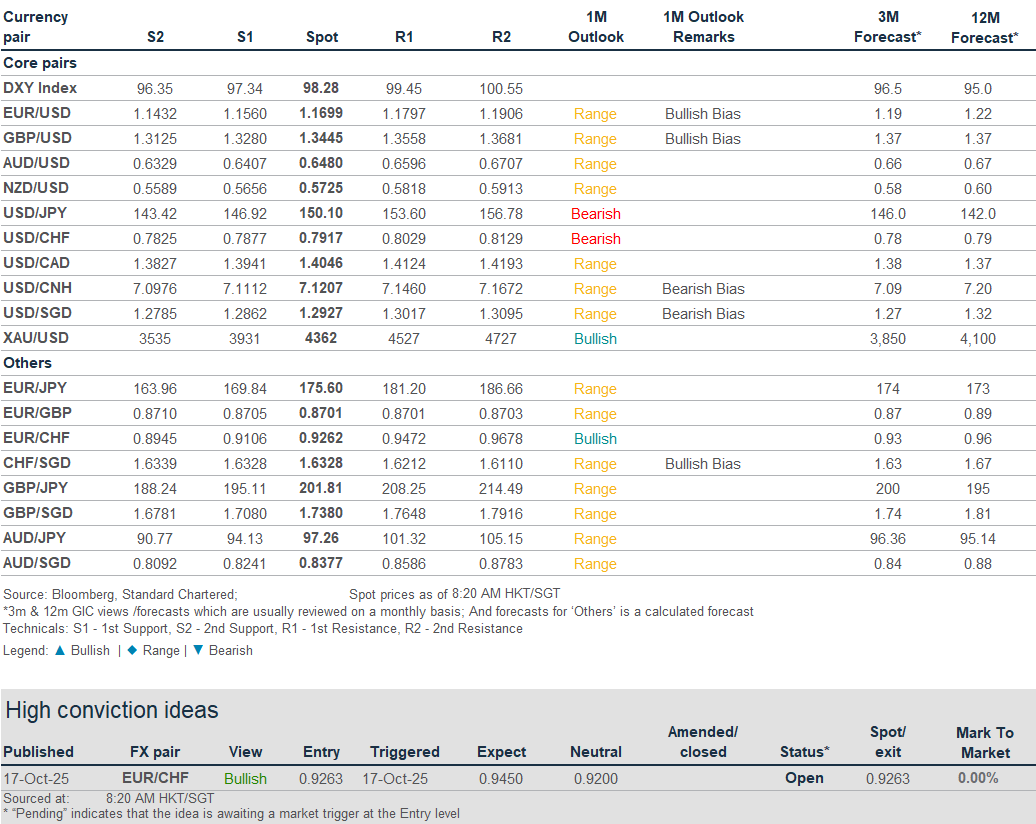Select the EUR/USD currency pair label
1036x824 pixels.
tap(37, 113)
